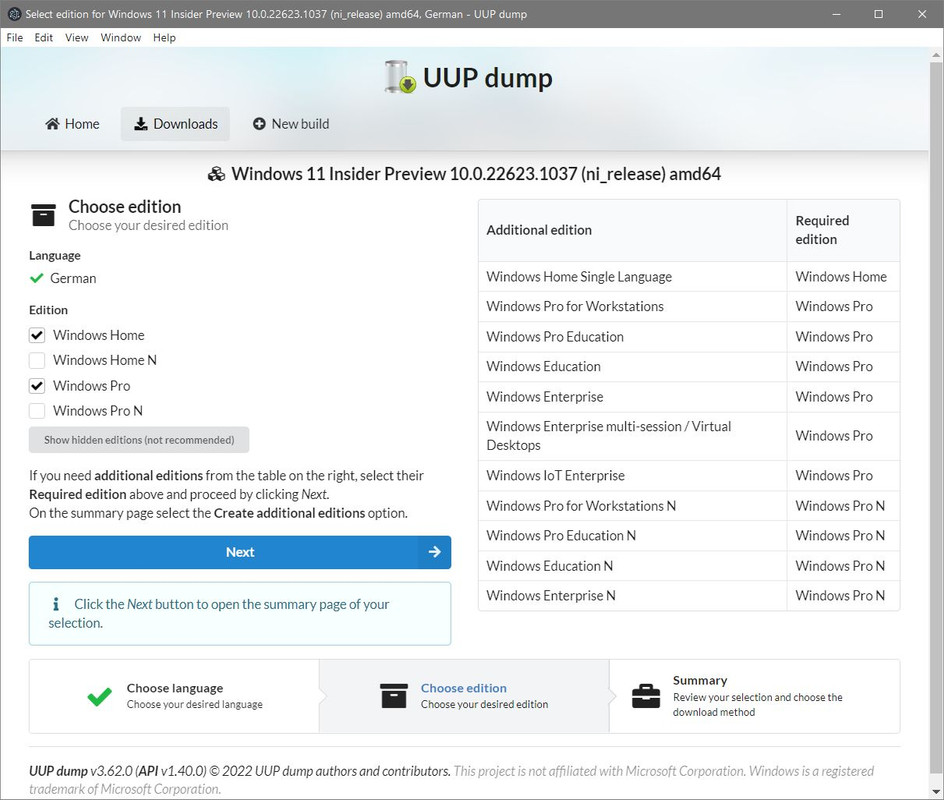The width and height of the screenshot is (944, 800).
Task: Open the Edit menu
Action: (43, 37)
